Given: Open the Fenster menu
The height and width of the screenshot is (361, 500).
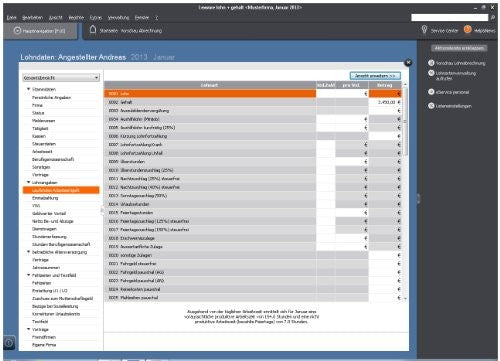Looking at the screenshot, I should (x=142, y=18).
